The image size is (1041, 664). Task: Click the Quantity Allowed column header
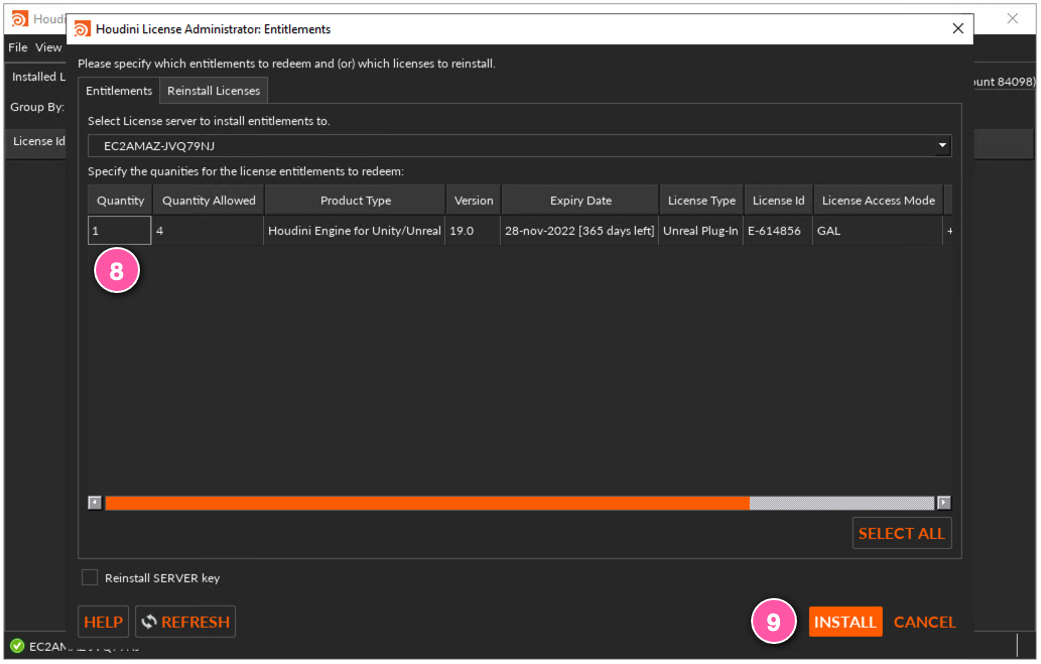(x=208, y=201)
